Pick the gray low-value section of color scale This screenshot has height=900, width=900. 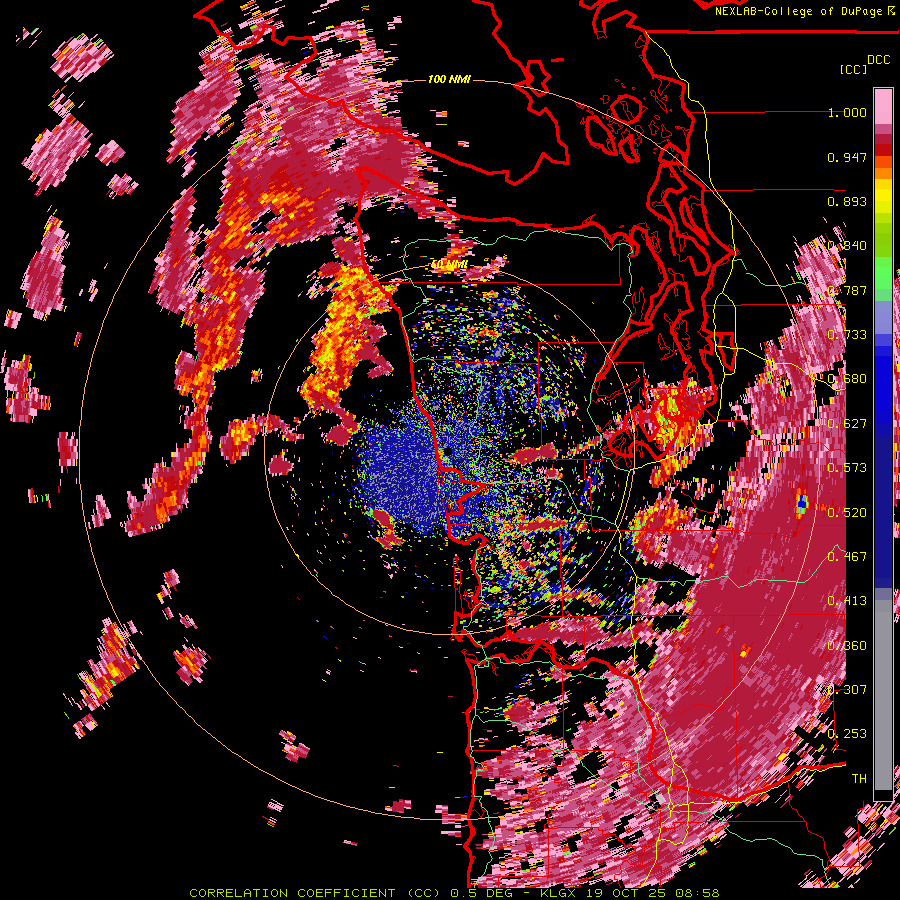(x=883, y=695)
